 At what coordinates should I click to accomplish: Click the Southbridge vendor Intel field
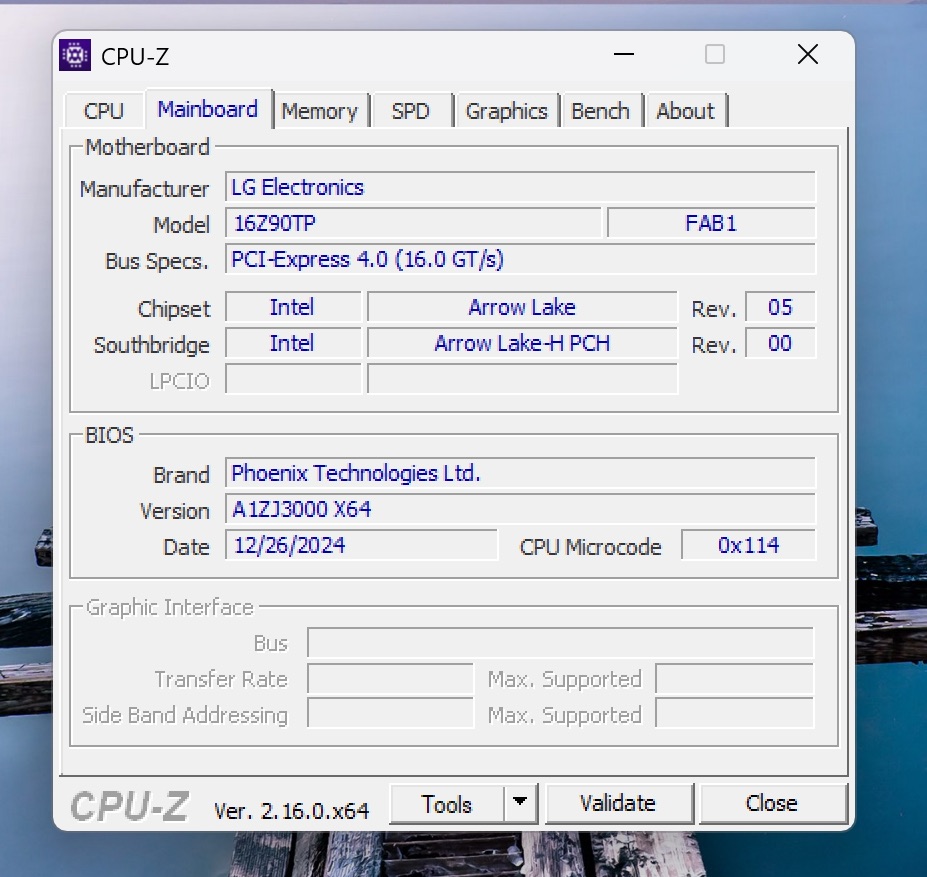pyautogui.click(x=293, y=344)
